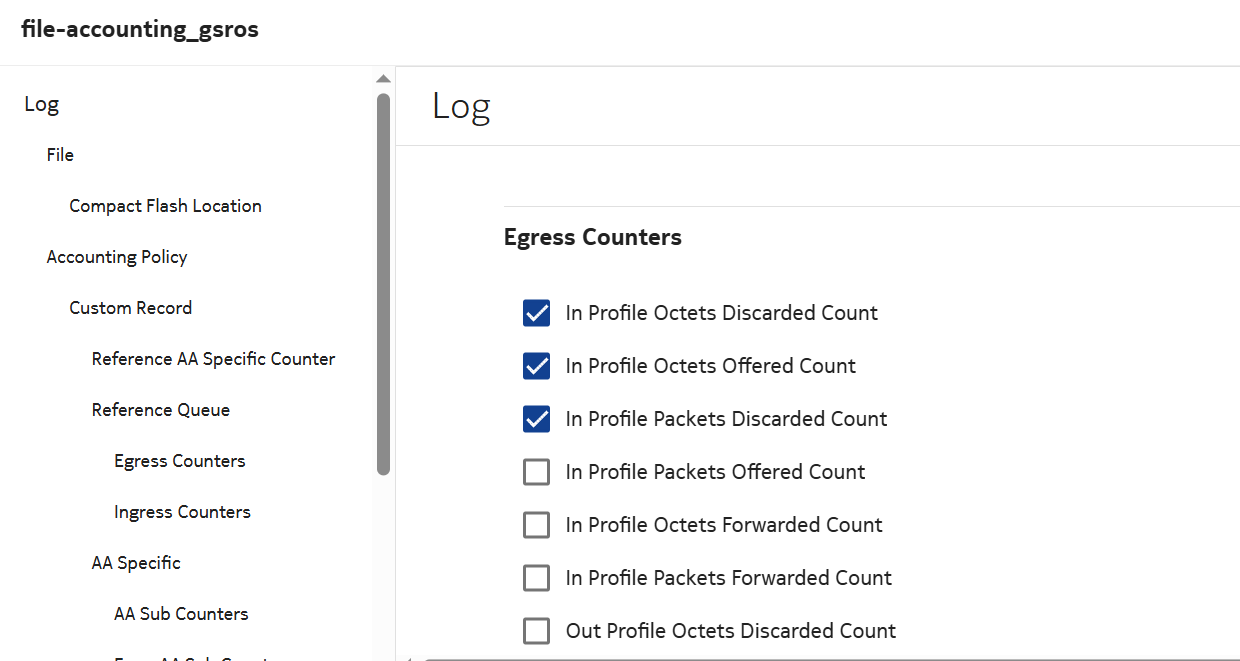The width and height of the screenshot is (1240, 661).
Task: Uncheck In Profile Octets Discarded Count
Action: click(x=537, y=313)
